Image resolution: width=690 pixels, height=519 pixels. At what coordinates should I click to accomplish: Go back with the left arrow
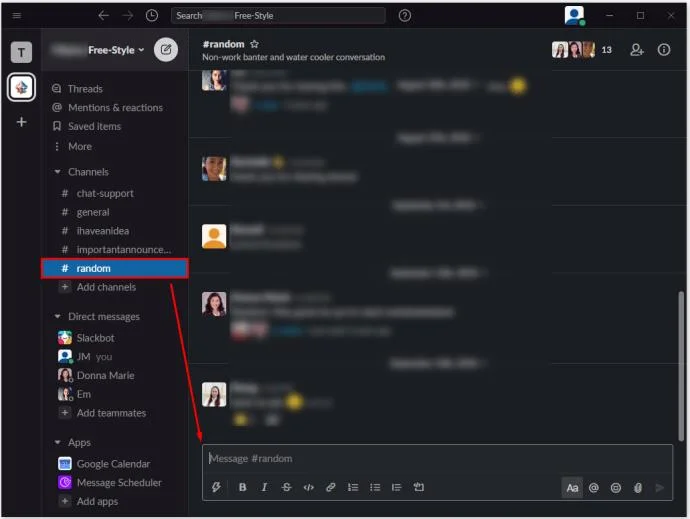pos(103,15)
